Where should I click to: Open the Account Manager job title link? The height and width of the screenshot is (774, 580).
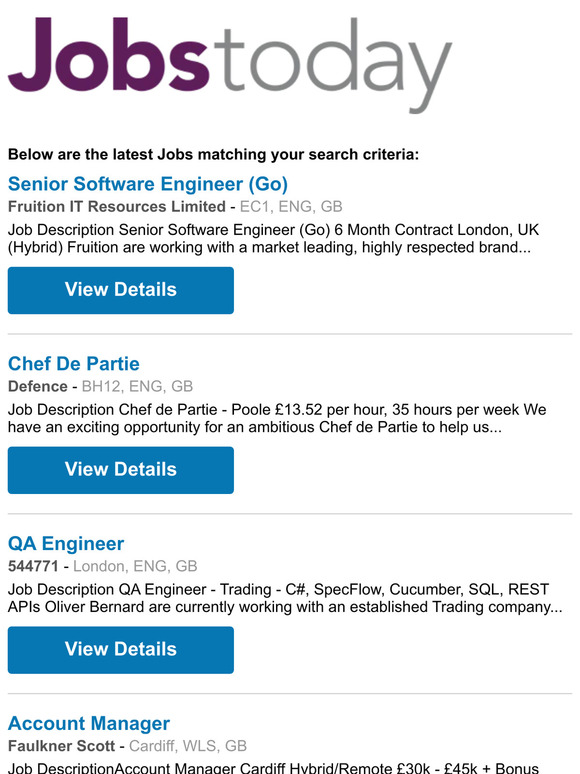pyautogui.click(x=89, y=723)
